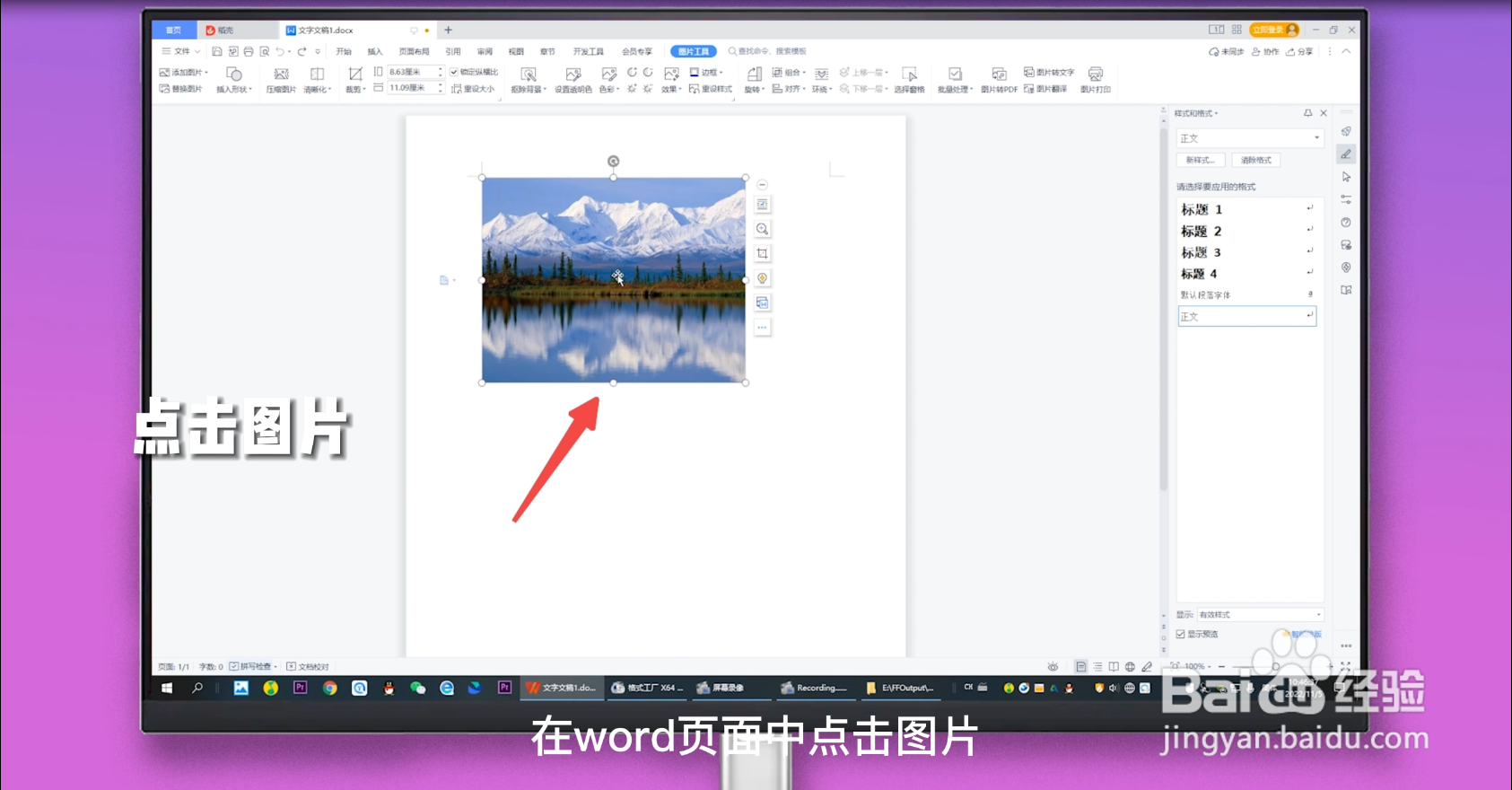Image resolution: width=1512 pixels, height=790 pixels.
Task: Switch to the 审阅 review tab
Action: (x=485, y=51)
